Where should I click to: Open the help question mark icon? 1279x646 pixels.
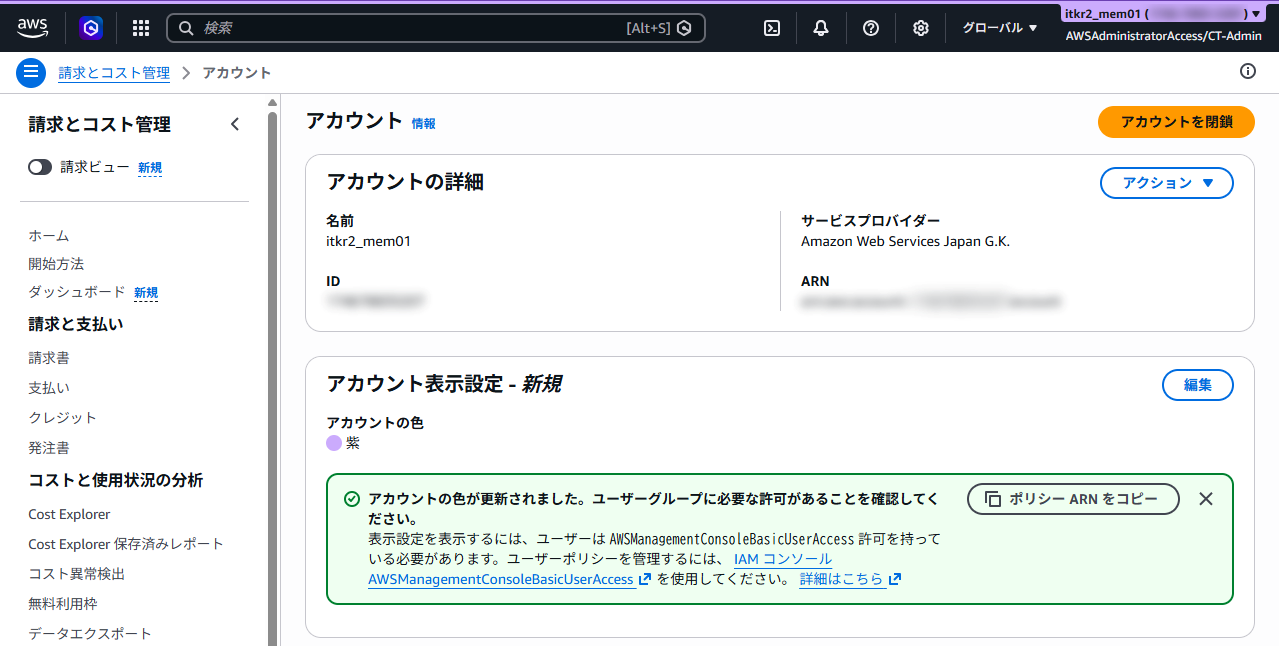(871, 28)
